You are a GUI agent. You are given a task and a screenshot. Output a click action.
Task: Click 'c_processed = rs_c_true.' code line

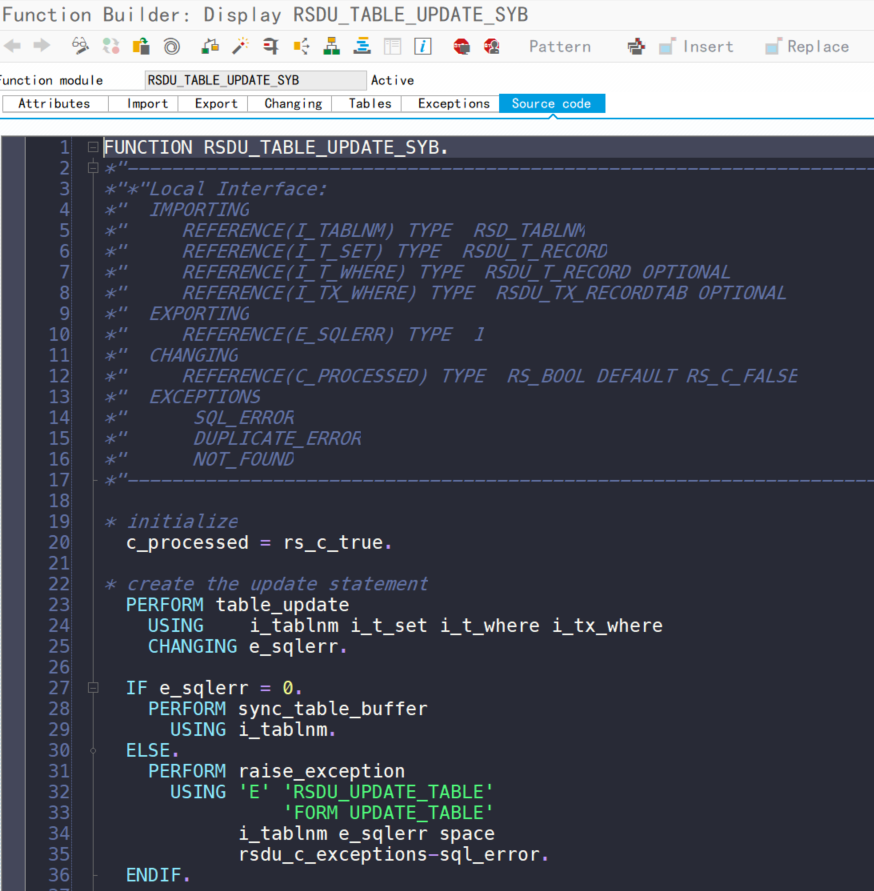pos(259,543)
